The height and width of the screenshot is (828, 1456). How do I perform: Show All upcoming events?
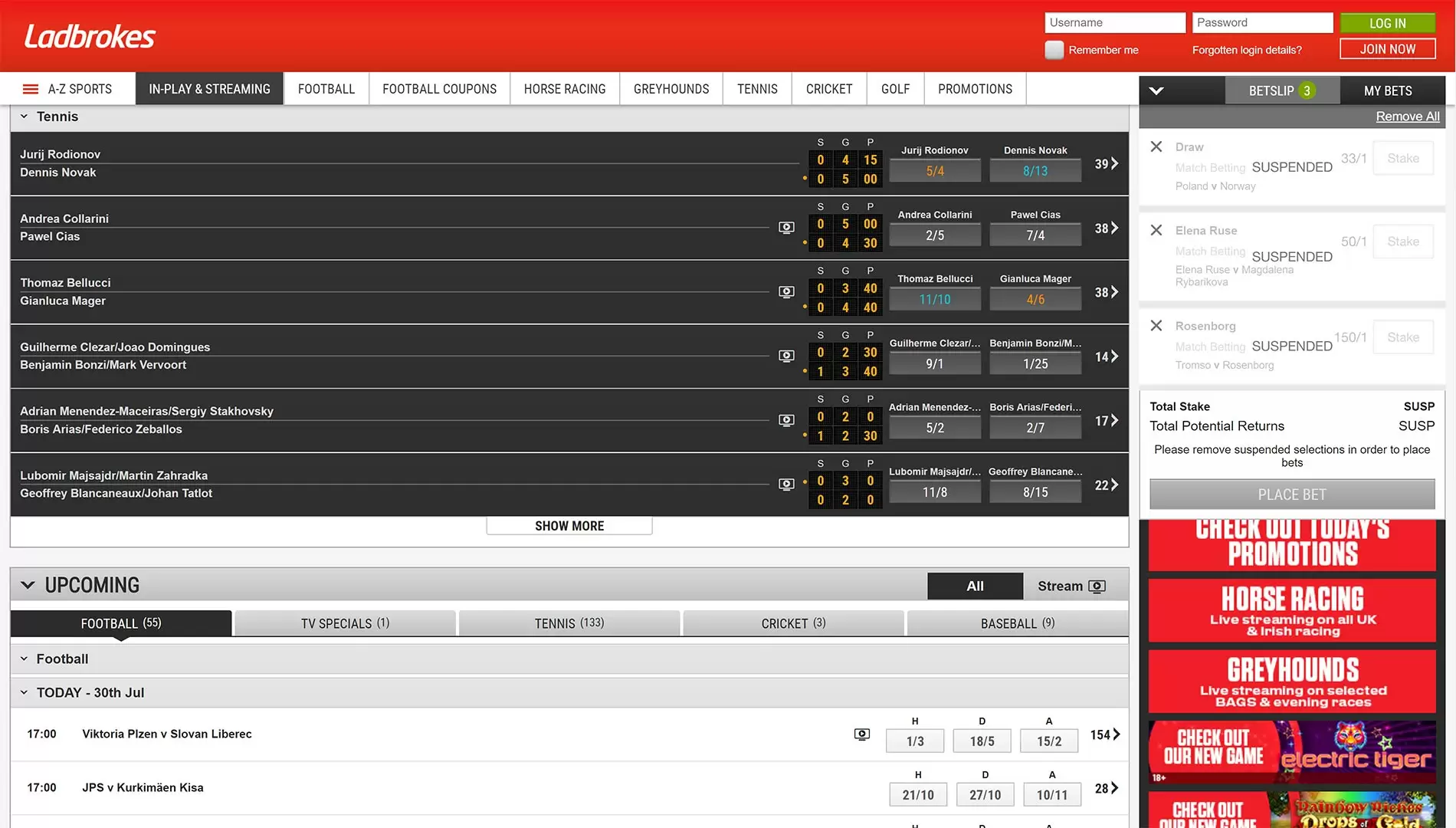point(975,586)
